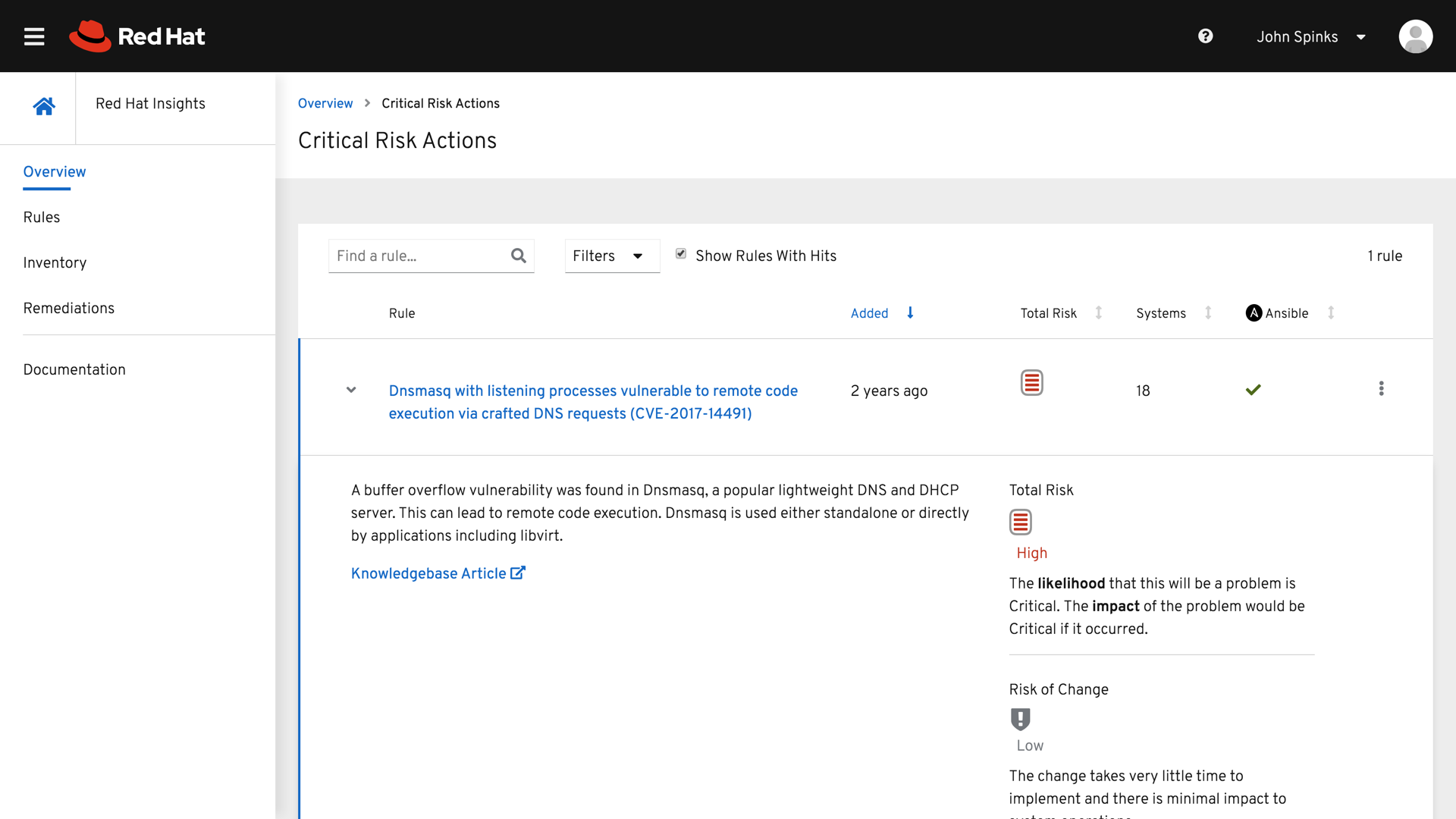The image size is (1456, 819).
Task: Collapse the Dnsmasq rule row chevron
Action: (x=351, y=390)
